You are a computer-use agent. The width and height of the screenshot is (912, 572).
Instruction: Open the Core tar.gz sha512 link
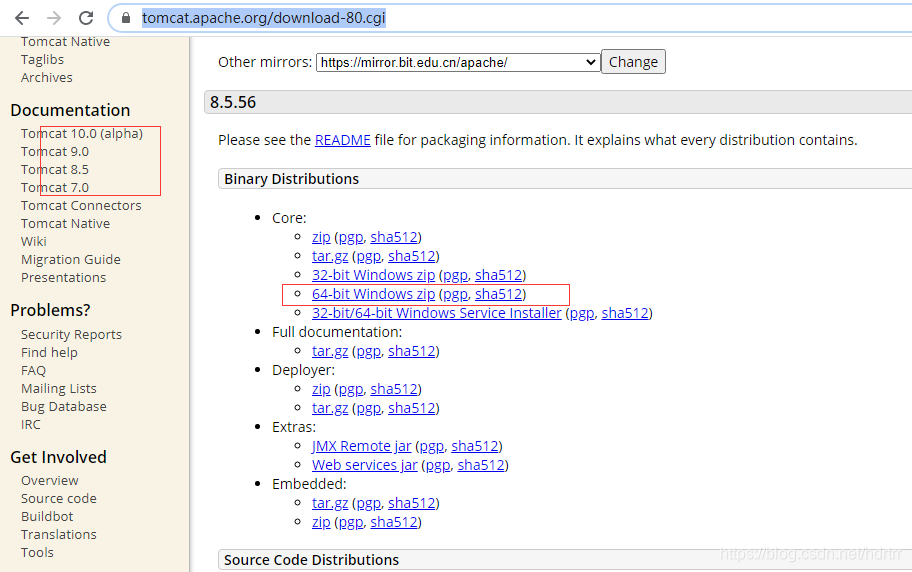point(412,256)
